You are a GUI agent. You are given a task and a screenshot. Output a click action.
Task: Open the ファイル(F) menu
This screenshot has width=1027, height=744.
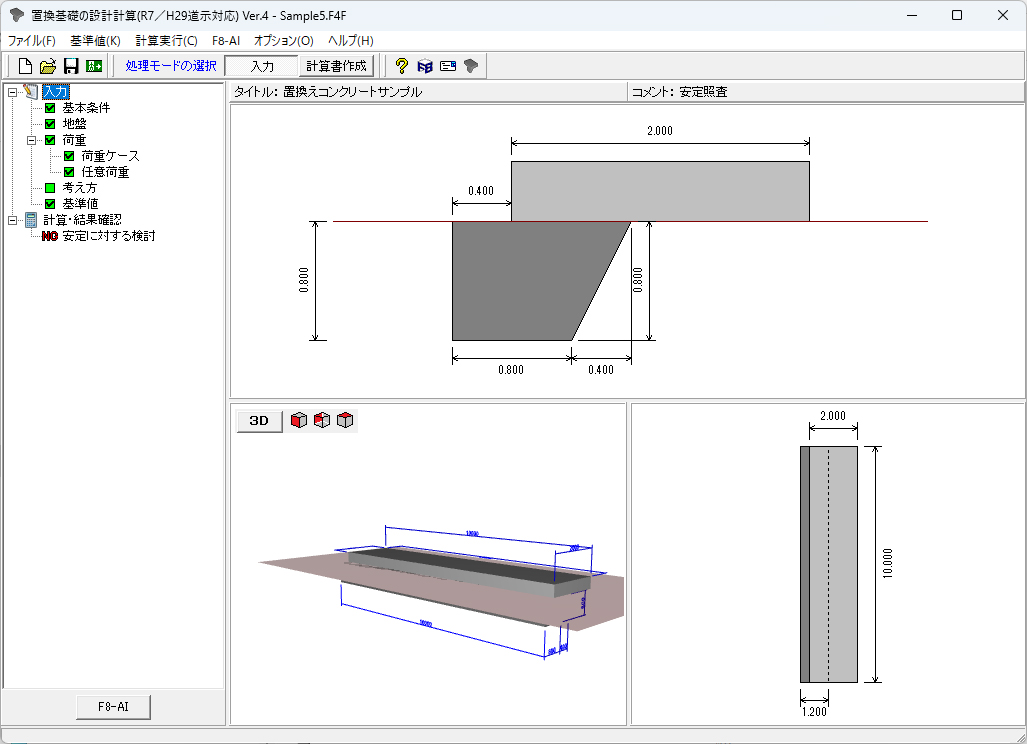tap(31, 41)
